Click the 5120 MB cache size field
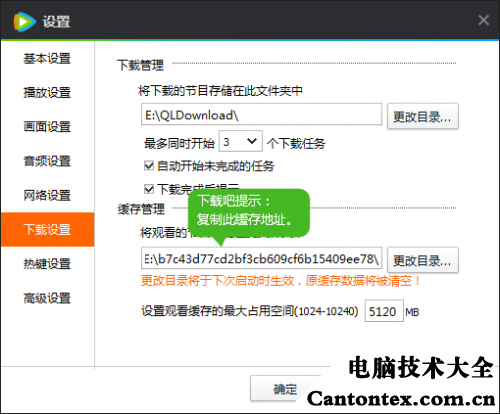This screenshot has height=414, width=500. point(384,311)
